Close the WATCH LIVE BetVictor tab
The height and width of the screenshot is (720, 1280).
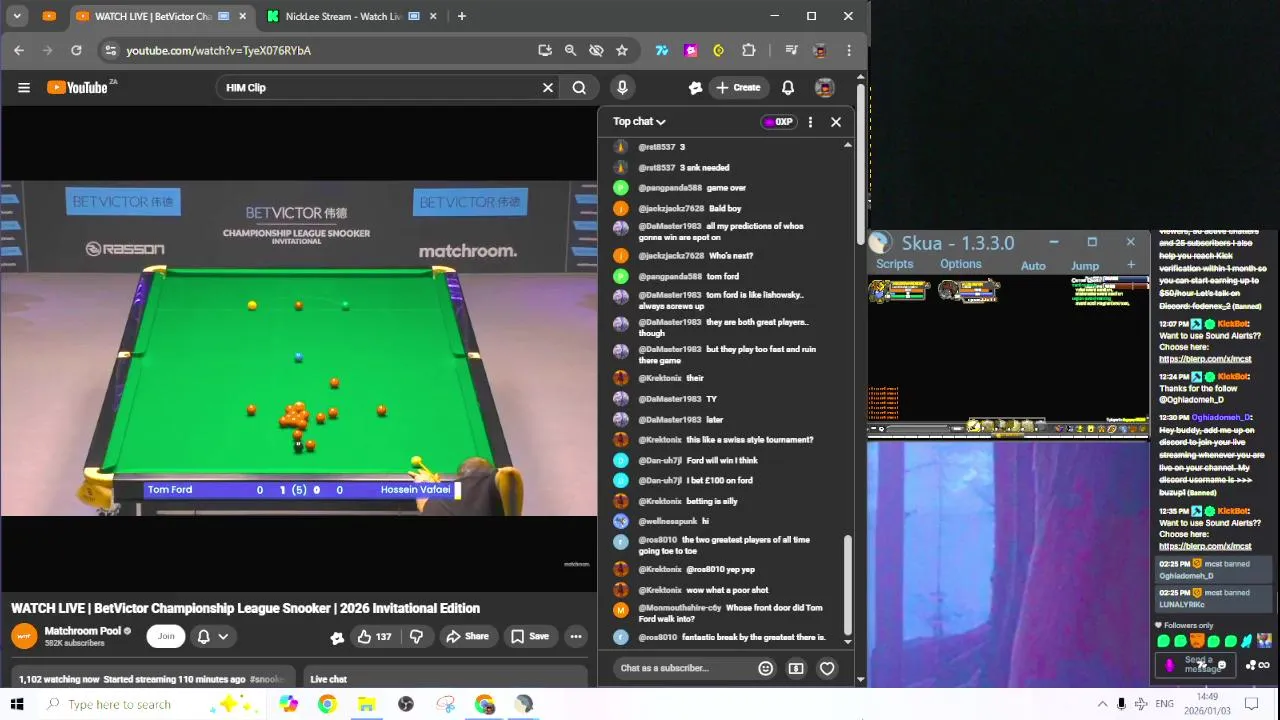click(244, 16)
